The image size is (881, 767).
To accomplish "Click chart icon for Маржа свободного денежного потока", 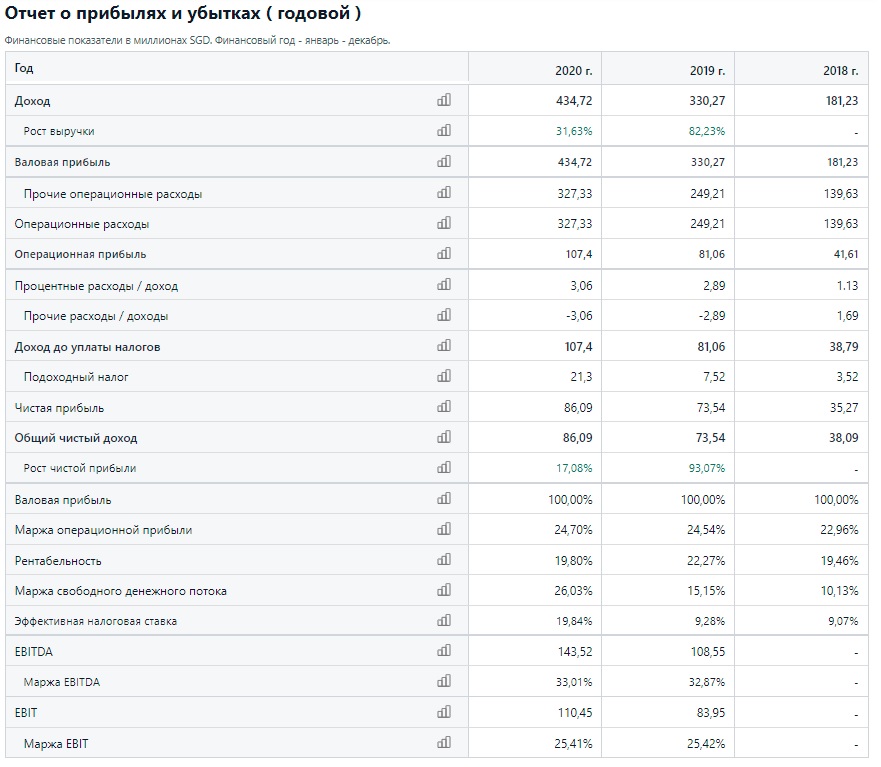I will tap(444, 590).
